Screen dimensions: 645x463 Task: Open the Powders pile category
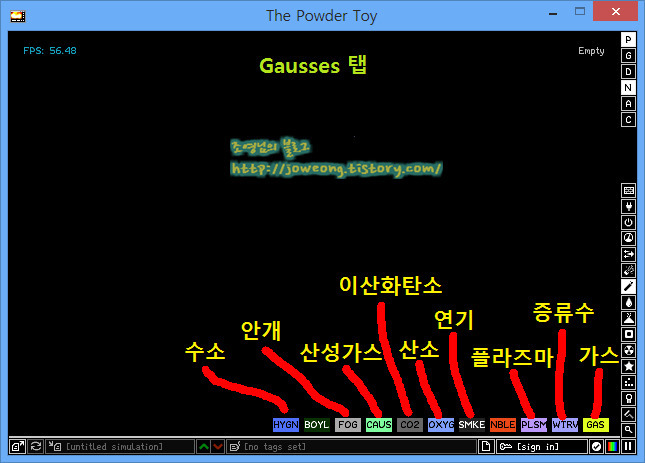pos(628,319)
